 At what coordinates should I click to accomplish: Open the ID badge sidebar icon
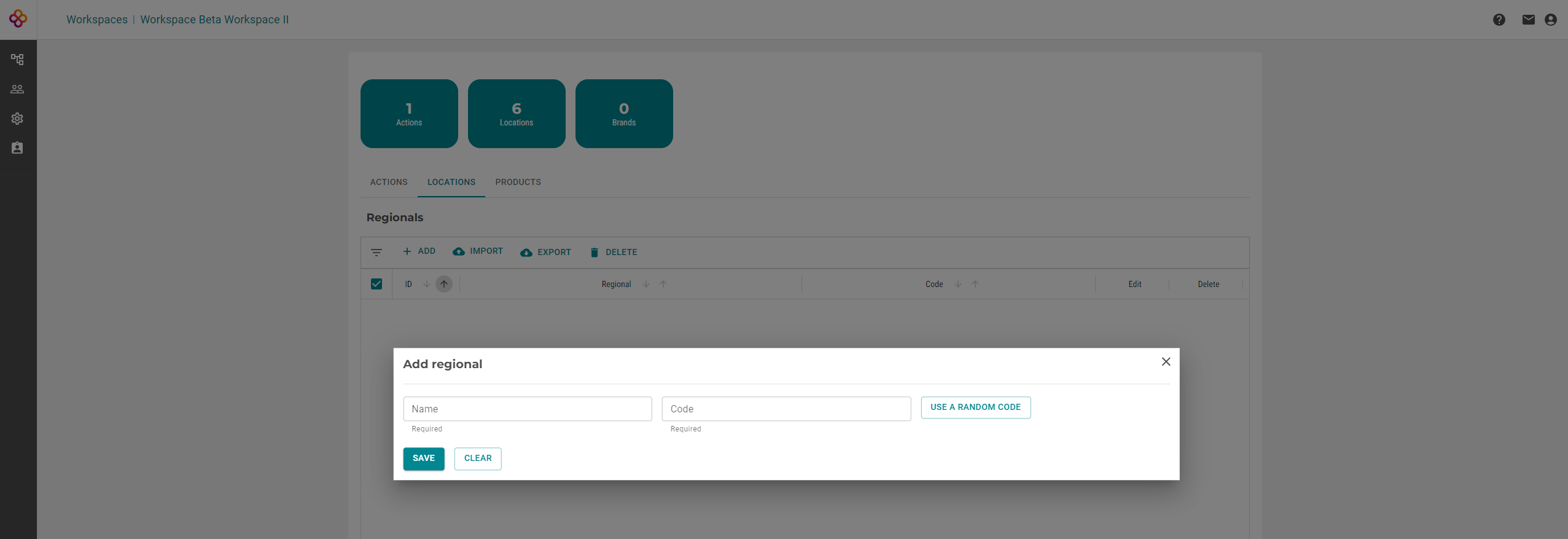(x=17, y=148)
